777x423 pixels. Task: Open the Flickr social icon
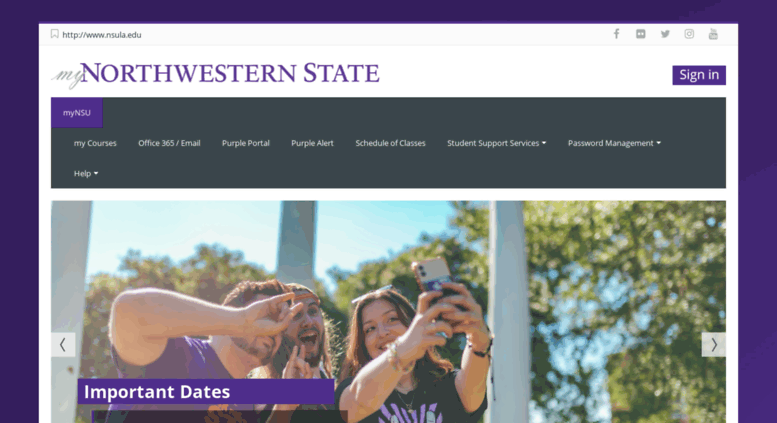(641, 34)
